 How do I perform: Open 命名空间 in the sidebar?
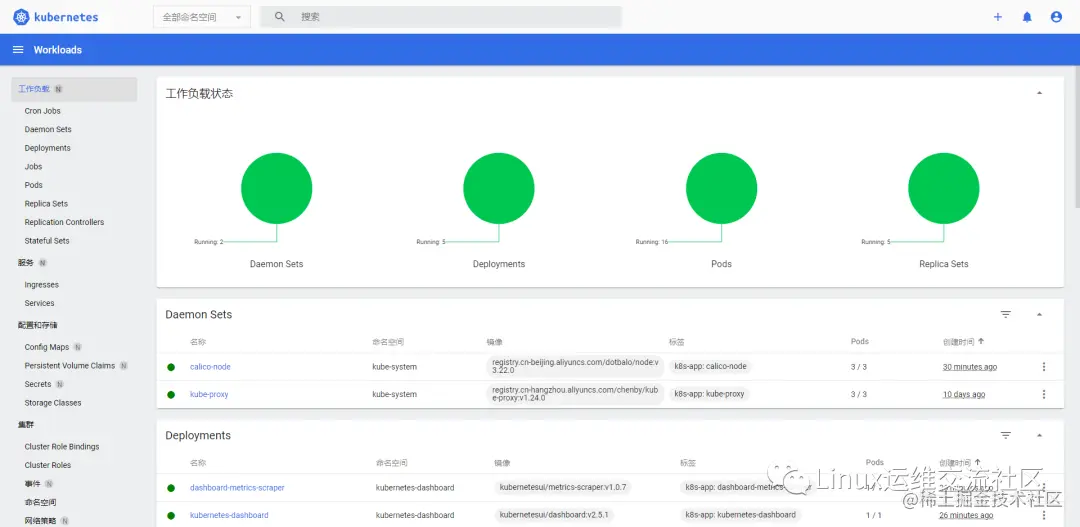[x=41, y=503]
